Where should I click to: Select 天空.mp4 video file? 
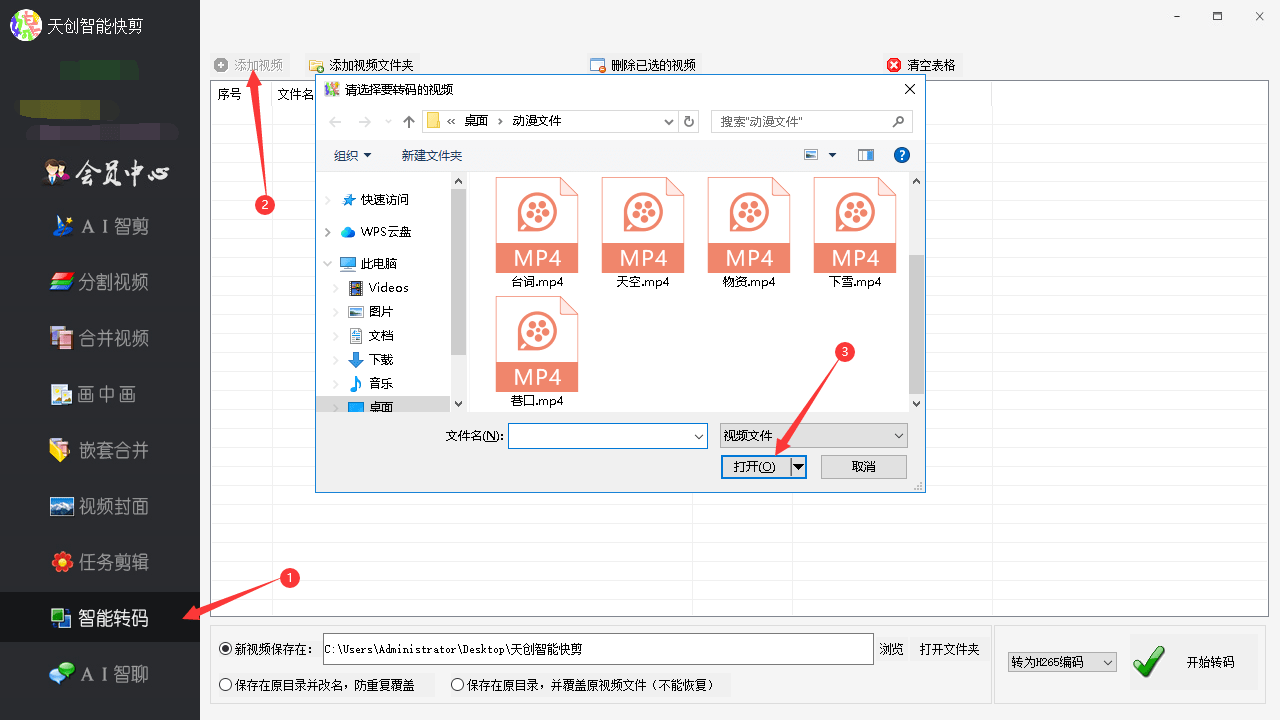point(643,233)
